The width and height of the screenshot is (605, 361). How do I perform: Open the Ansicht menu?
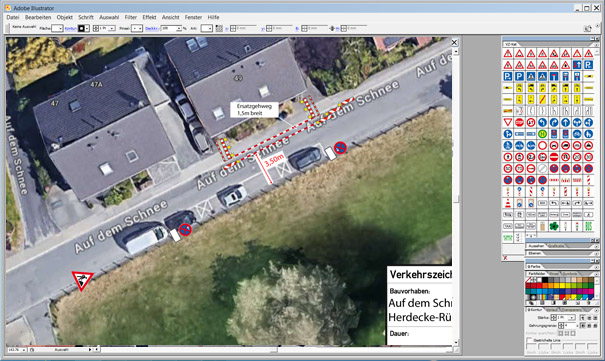(x=171, y=17)
